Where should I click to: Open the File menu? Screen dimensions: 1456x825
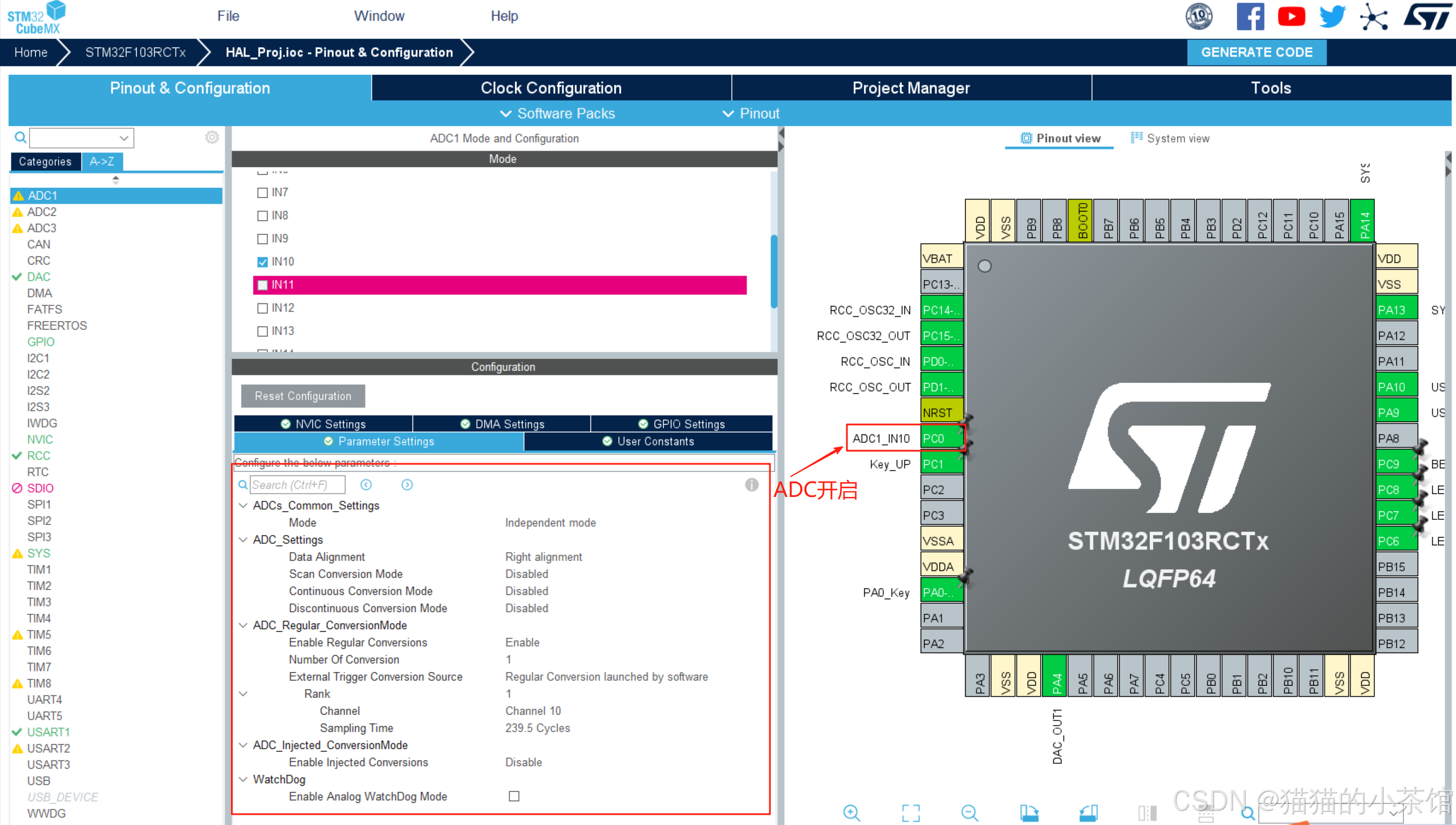[x=228, y=16]
